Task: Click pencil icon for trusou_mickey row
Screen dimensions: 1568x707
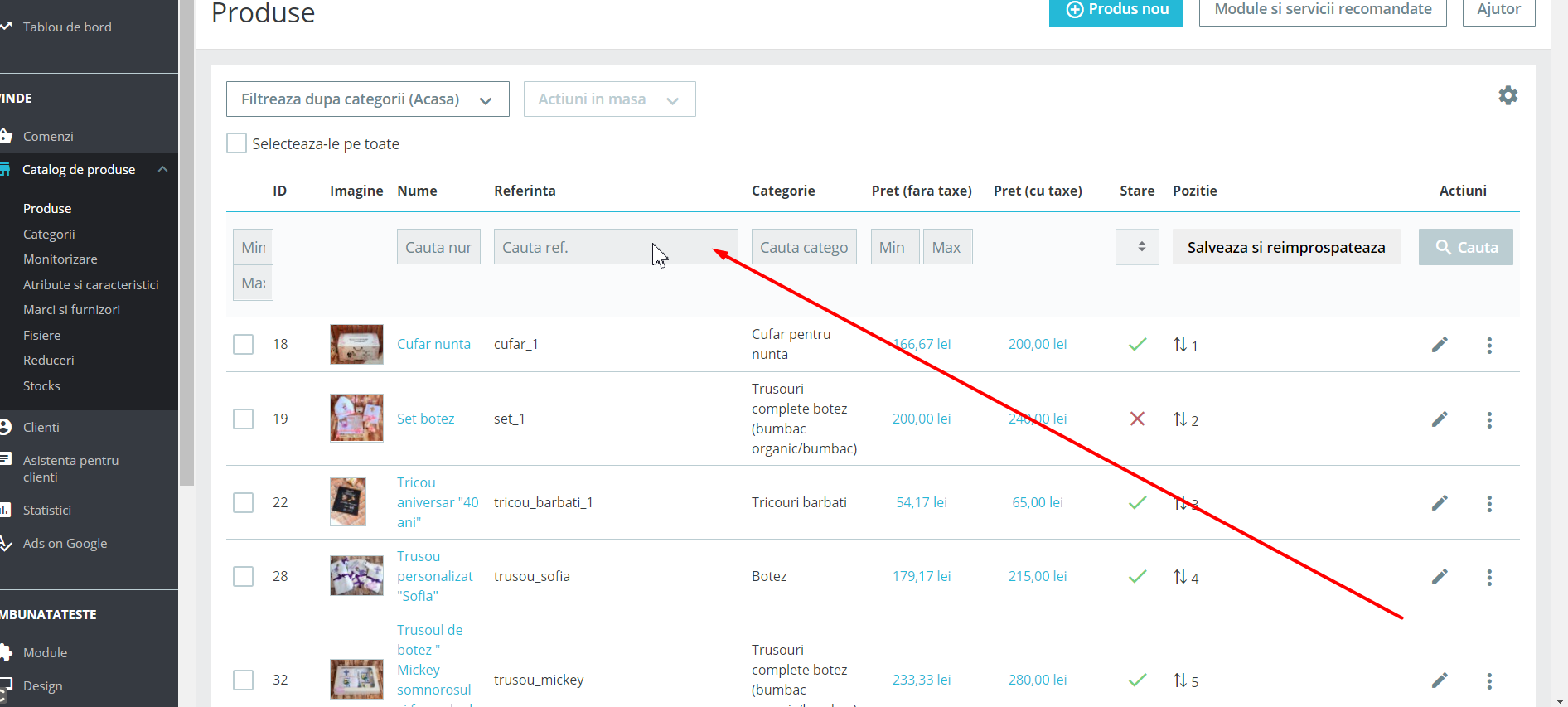Action: [1440, 680]
